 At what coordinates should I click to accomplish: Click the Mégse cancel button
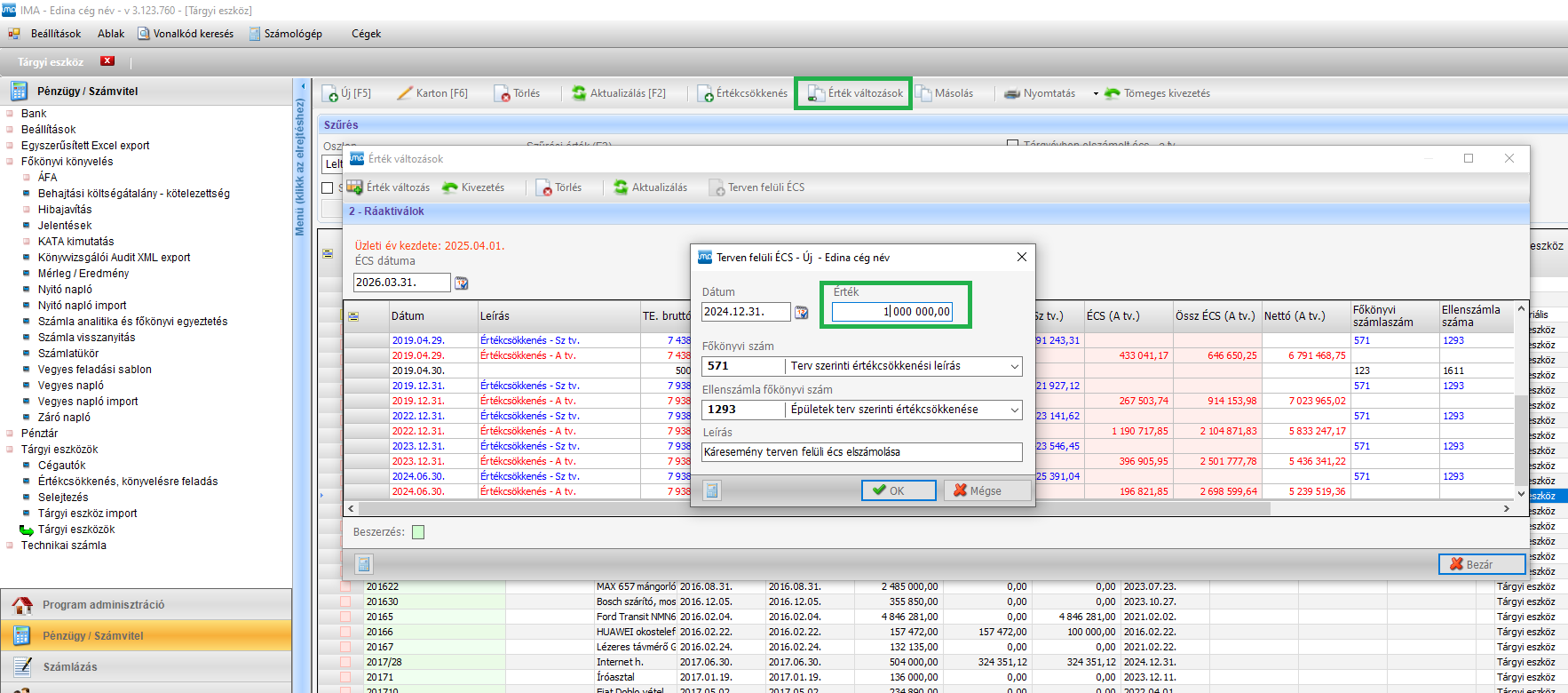pos(986,490)
